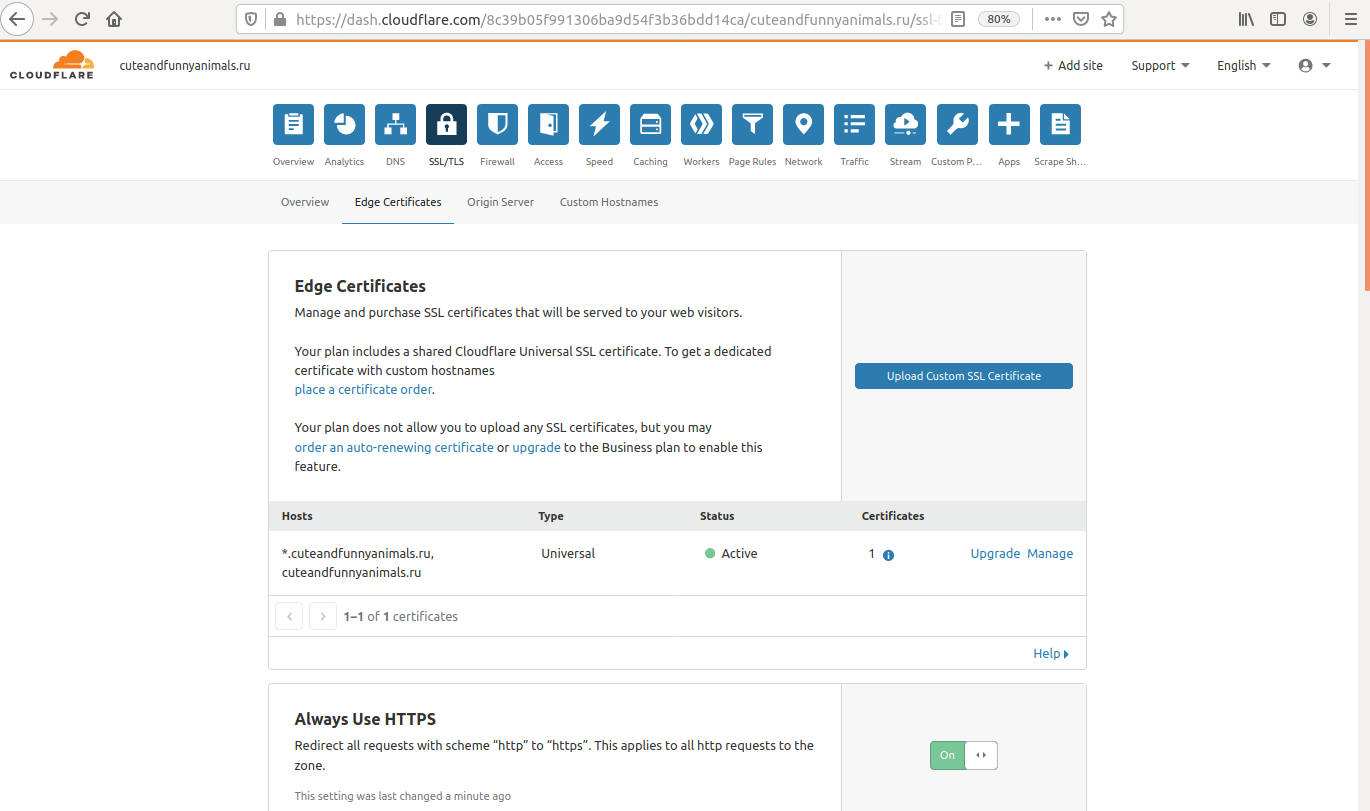The width and height of the screenshot is (1370, 811).
Task: Reload the page in the browser
Action: pos(82,18)
